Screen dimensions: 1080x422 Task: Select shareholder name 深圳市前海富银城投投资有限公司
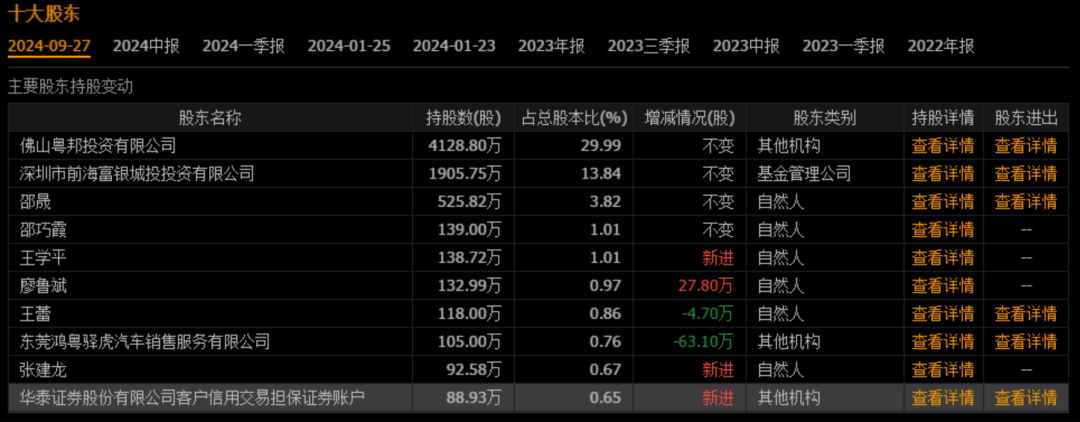tap(137, 173)
